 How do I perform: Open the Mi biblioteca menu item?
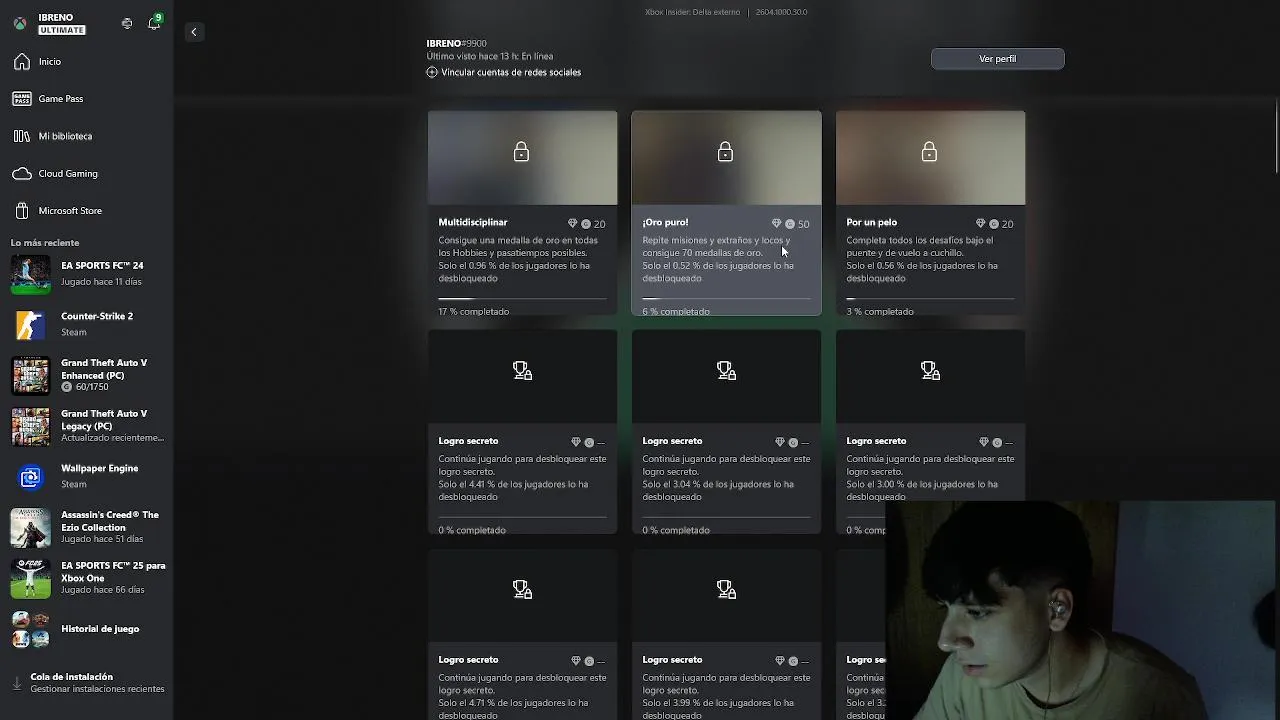[87, 136]
